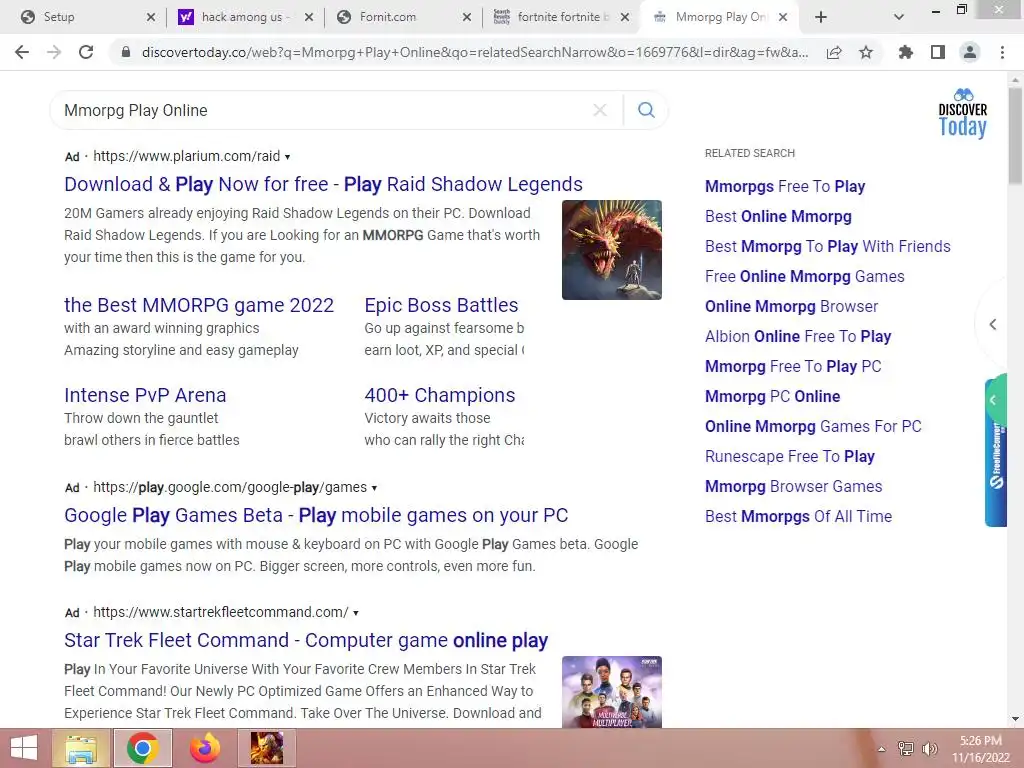Open Runescape Free To Play search
Screen dimensions: 1024x768
point(790,456)
